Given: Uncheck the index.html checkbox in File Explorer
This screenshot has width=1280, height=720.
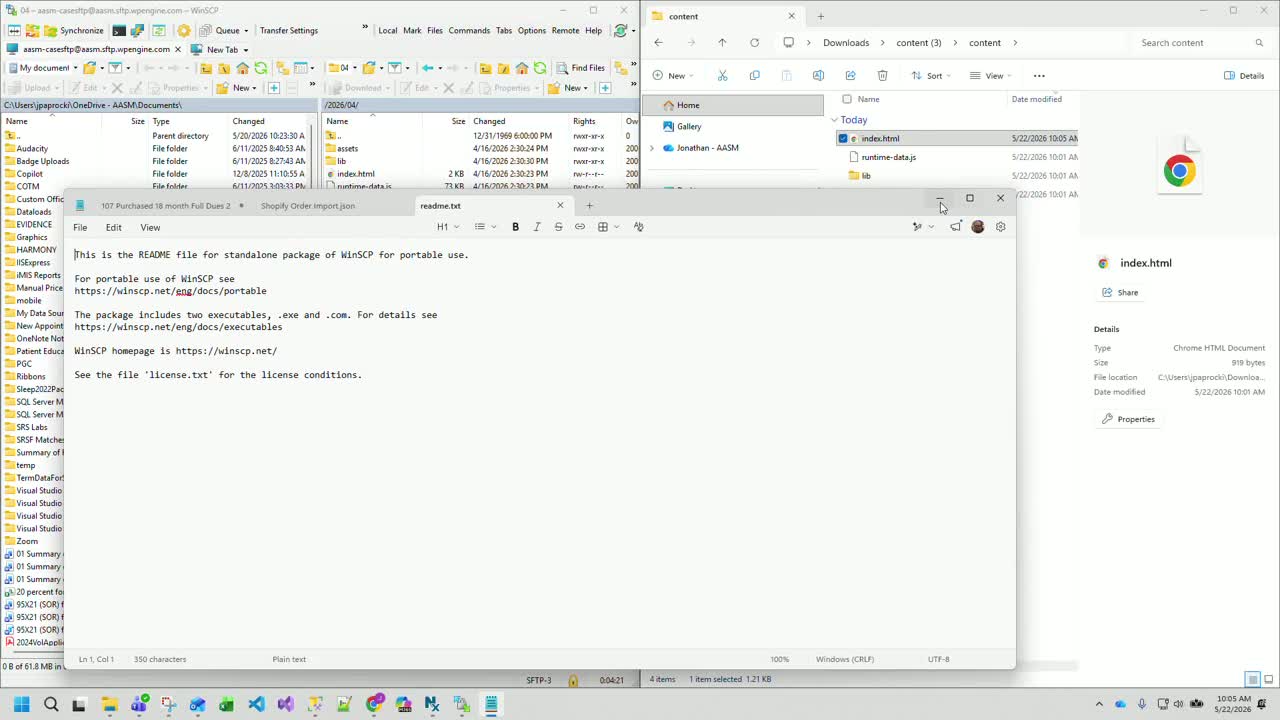Looking at the screenshot, I should [843, 139].
